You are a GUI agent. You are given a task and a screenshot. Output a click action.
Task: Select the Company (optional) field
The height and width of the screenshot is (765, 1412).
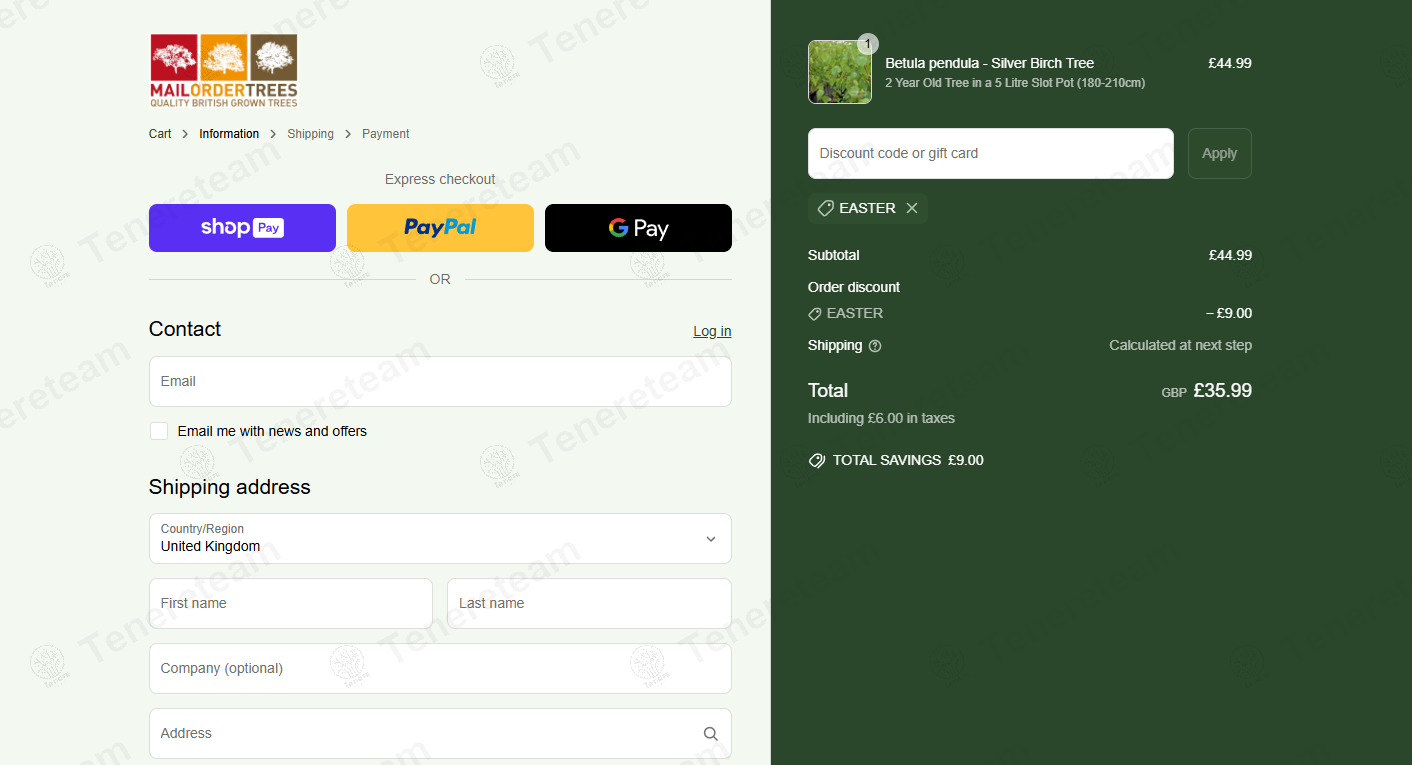tap(440, 669)
